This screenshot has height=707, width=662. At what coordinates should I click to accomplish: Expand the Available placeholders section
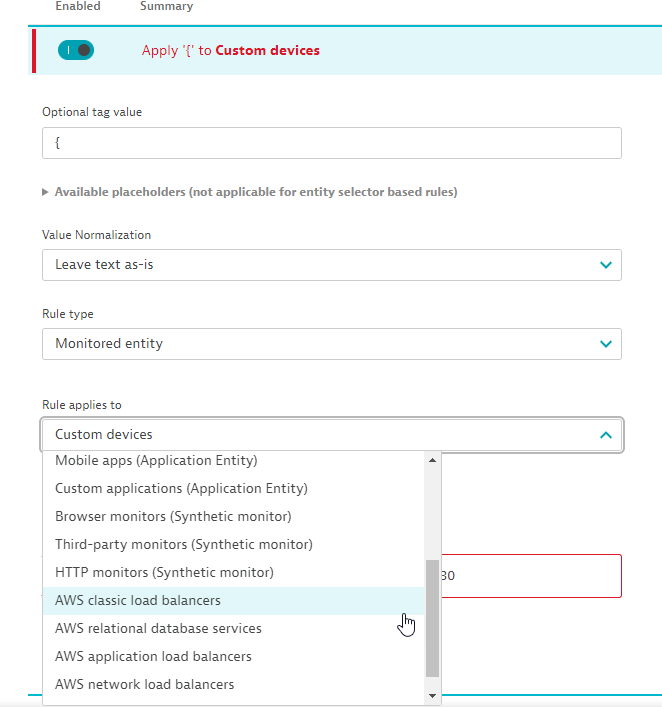(250, 192)
